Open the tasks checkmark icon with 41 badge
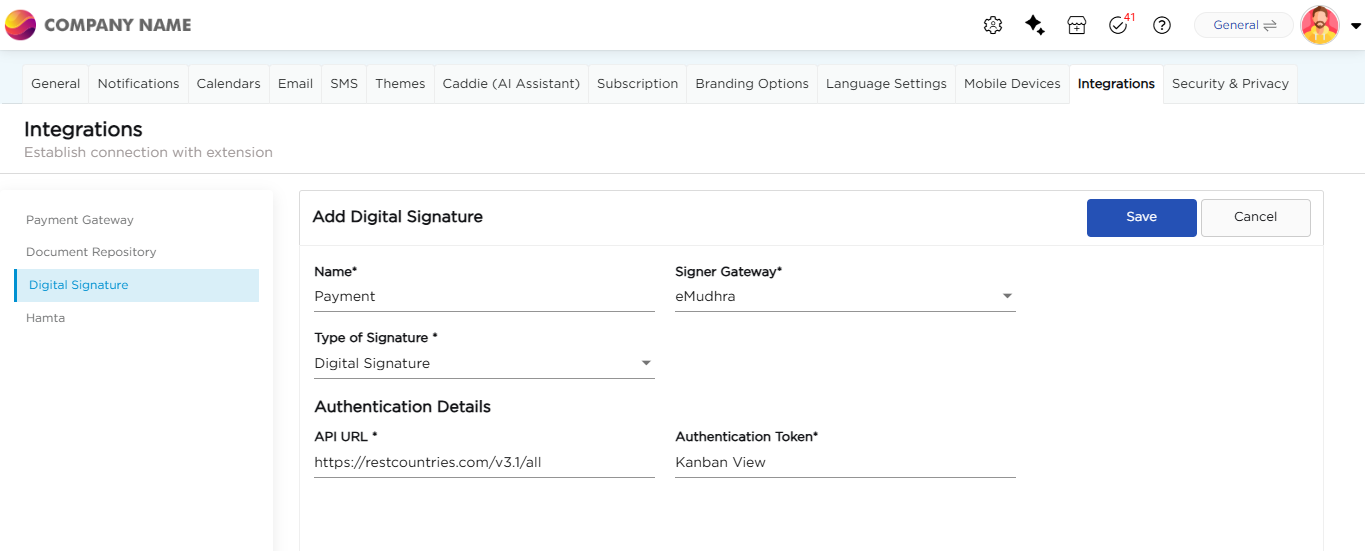 point(1119,26)
